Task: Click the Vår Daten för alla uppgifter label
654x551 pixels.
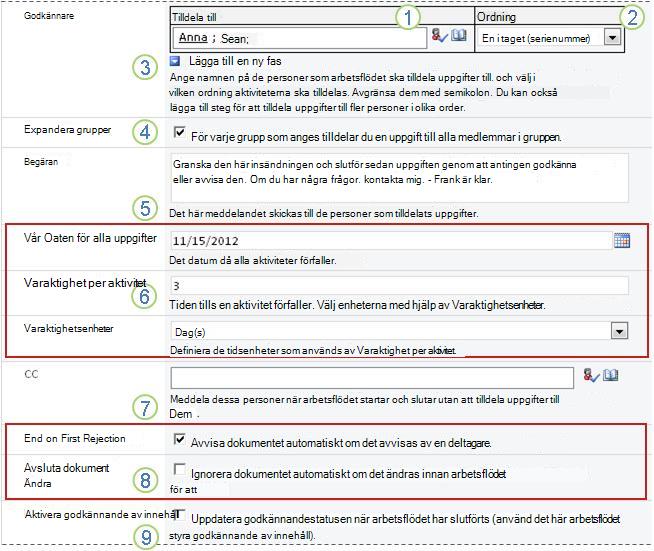Action: (90, 238)
